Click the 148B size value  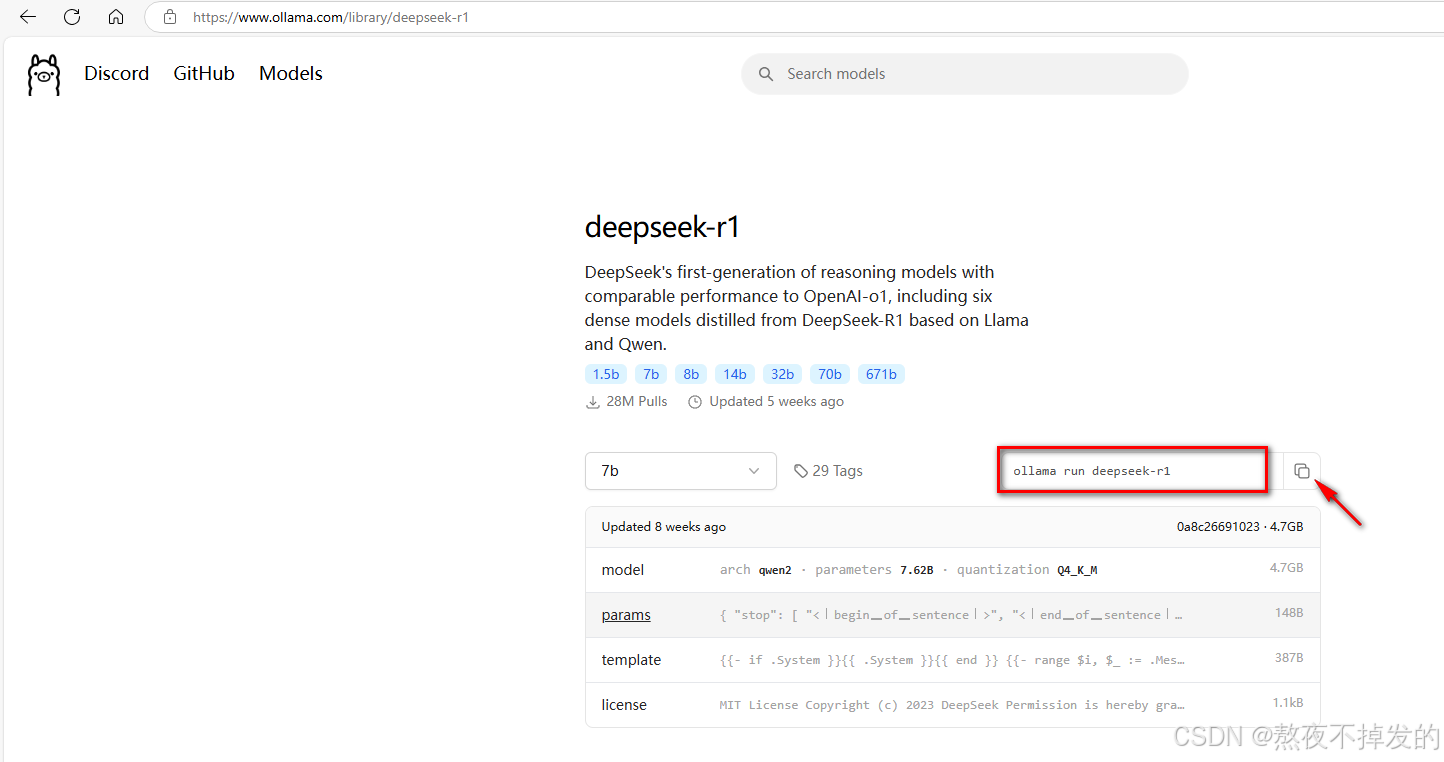click(x=1289, y=613)
